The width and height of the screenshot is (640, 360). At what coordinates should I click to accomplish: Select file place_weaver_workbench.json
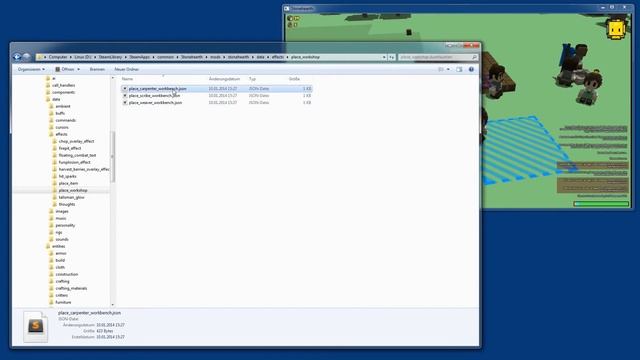[x=156, y=102]
